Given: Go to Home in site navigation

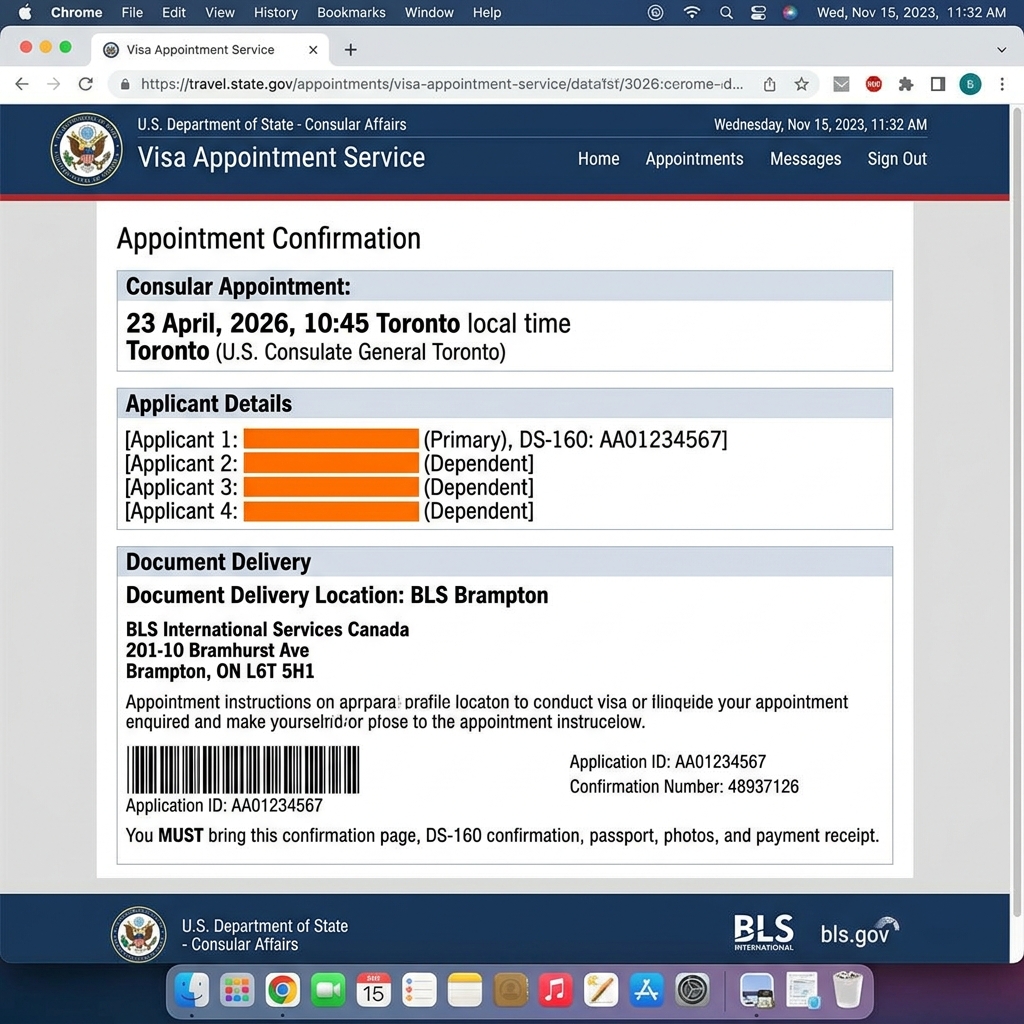Looking at the screenshot, I should 598,159.
